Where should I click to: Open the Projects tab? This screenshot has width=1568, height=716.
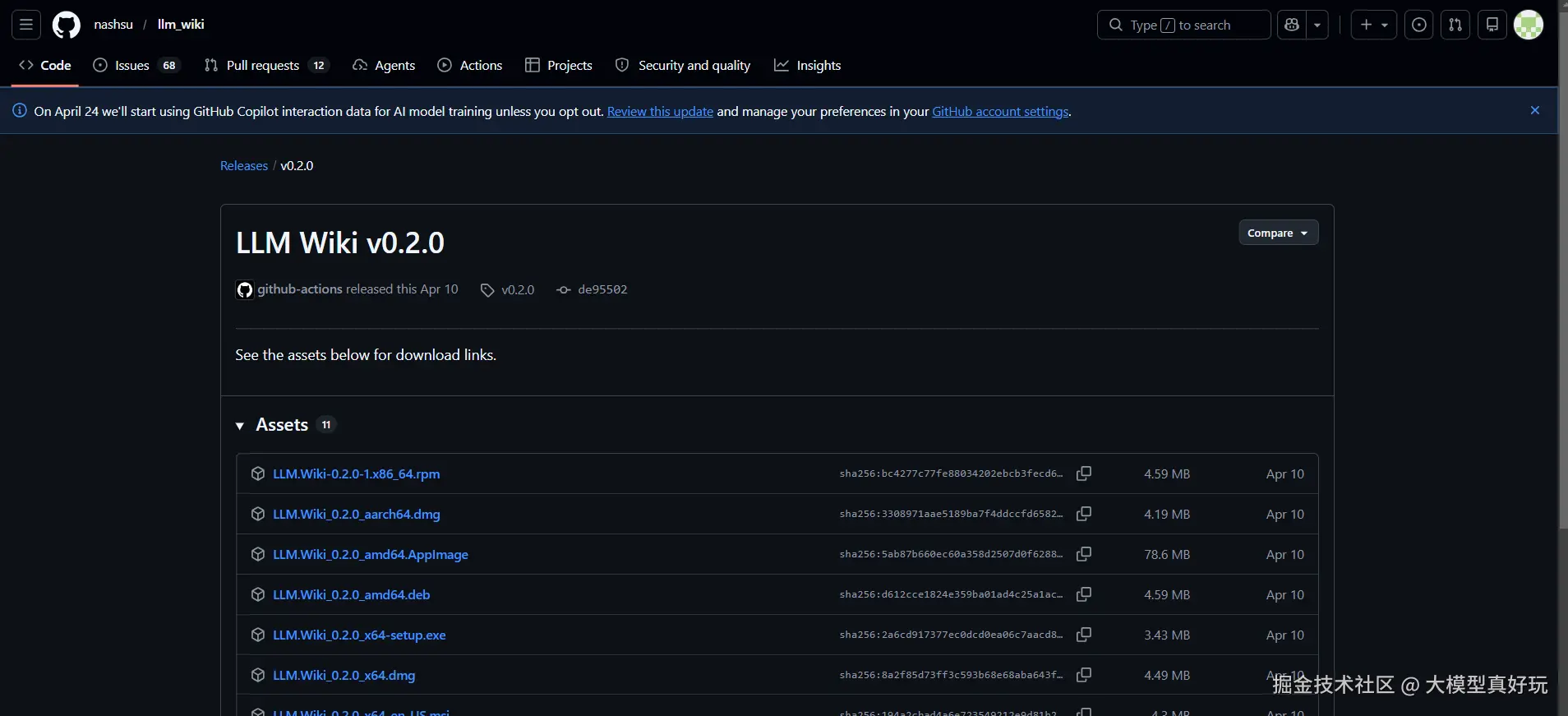[559, 65]
